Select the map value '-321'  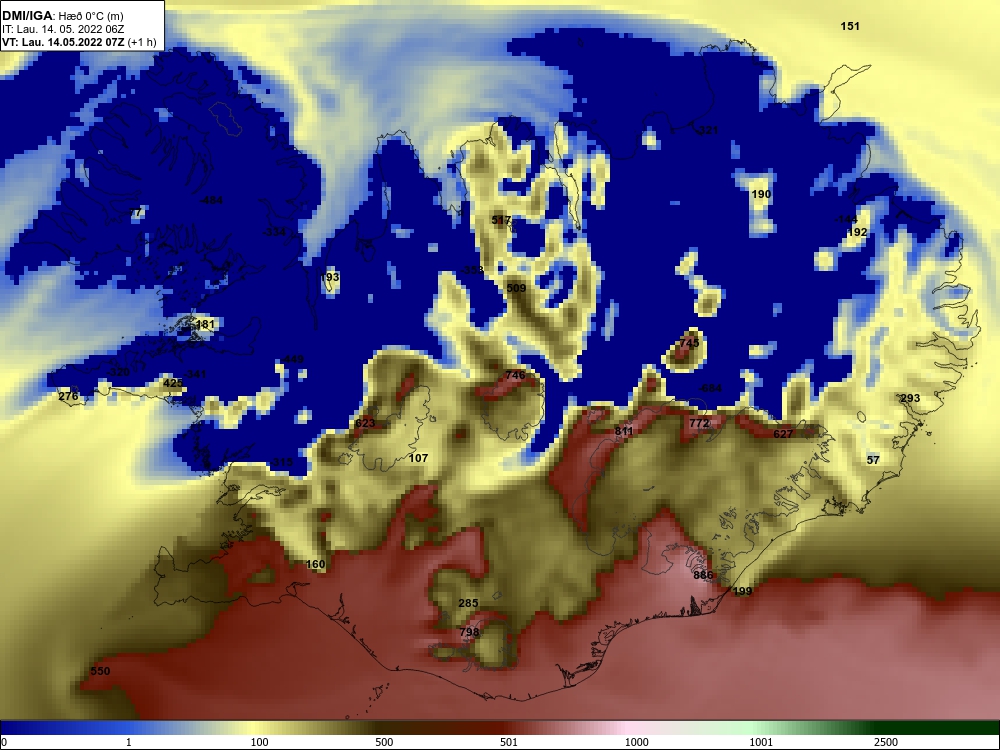tap(707, 130)
